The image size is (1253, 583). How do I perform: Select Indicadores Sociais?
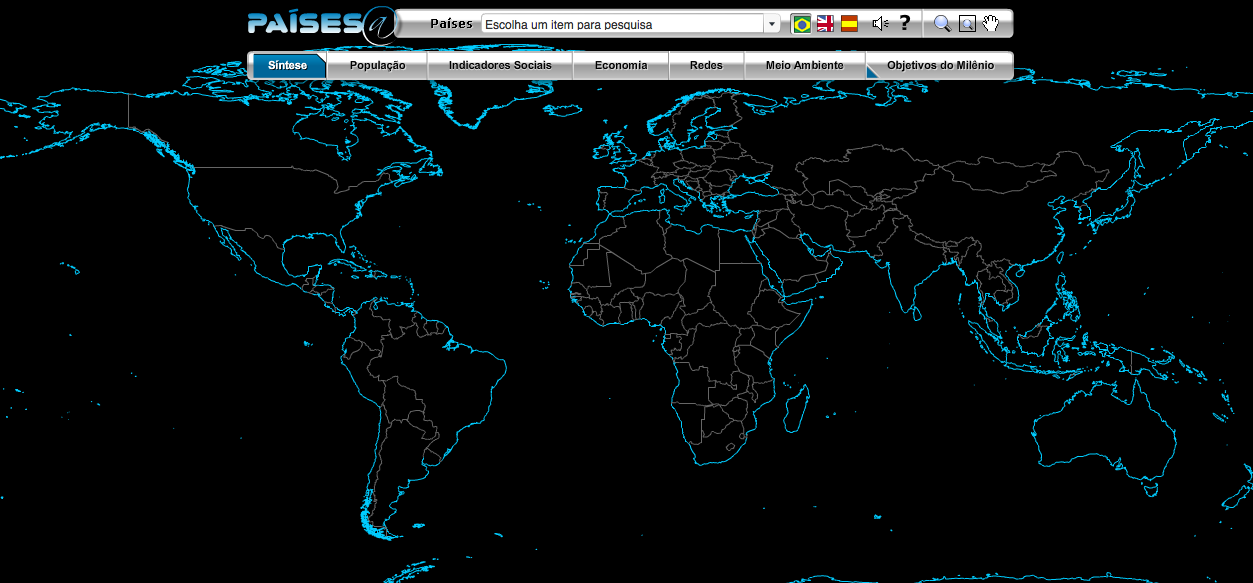click(500, 64)
